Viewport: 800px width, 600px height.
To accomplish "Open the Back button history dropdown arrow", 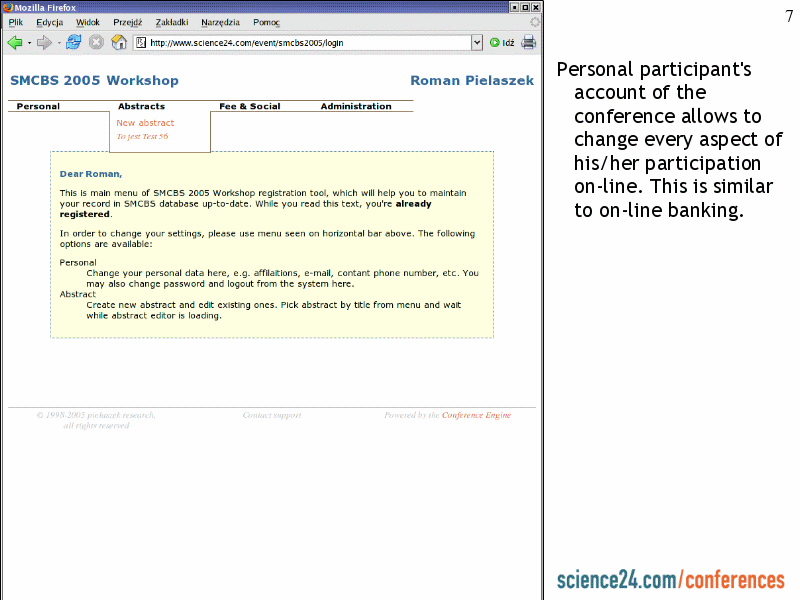I will (x=29, y=43).
